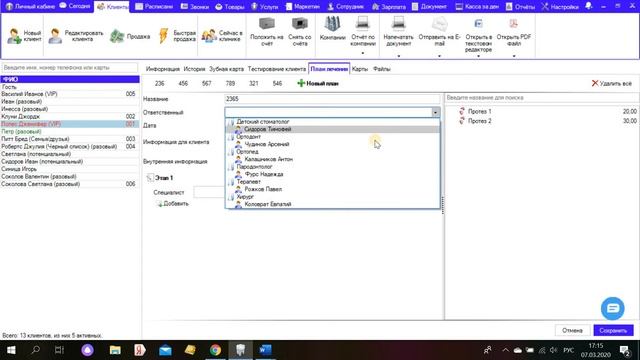This screenshot has height=360, width=640.
Task: Start Быстрая продажа lightning icon
Action: tap(164, 36)
